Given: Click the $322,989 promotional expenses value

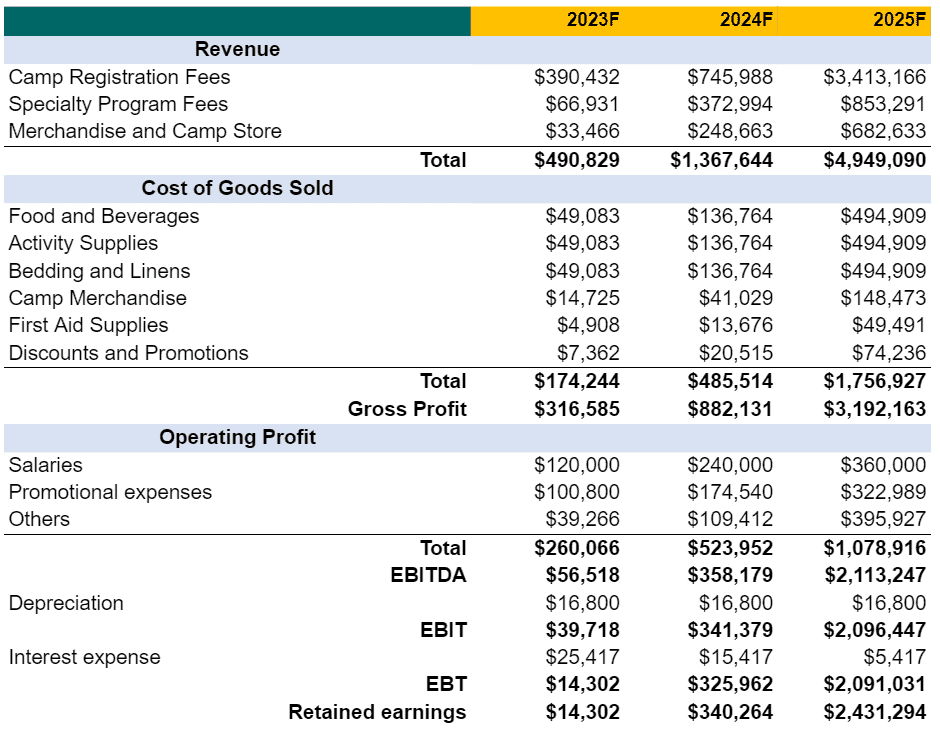Looking at the screenshot, I should 883,492.
